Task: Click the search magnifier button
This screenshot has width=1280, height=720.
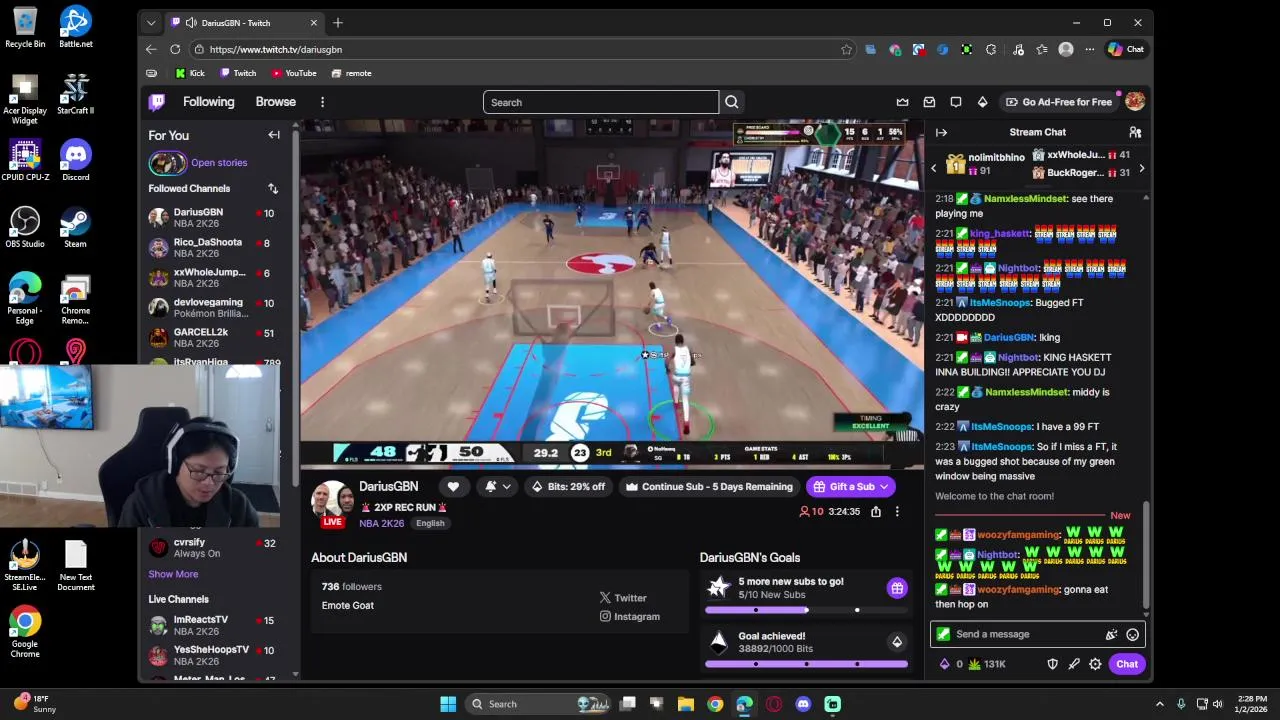Action: pos(732,102)
